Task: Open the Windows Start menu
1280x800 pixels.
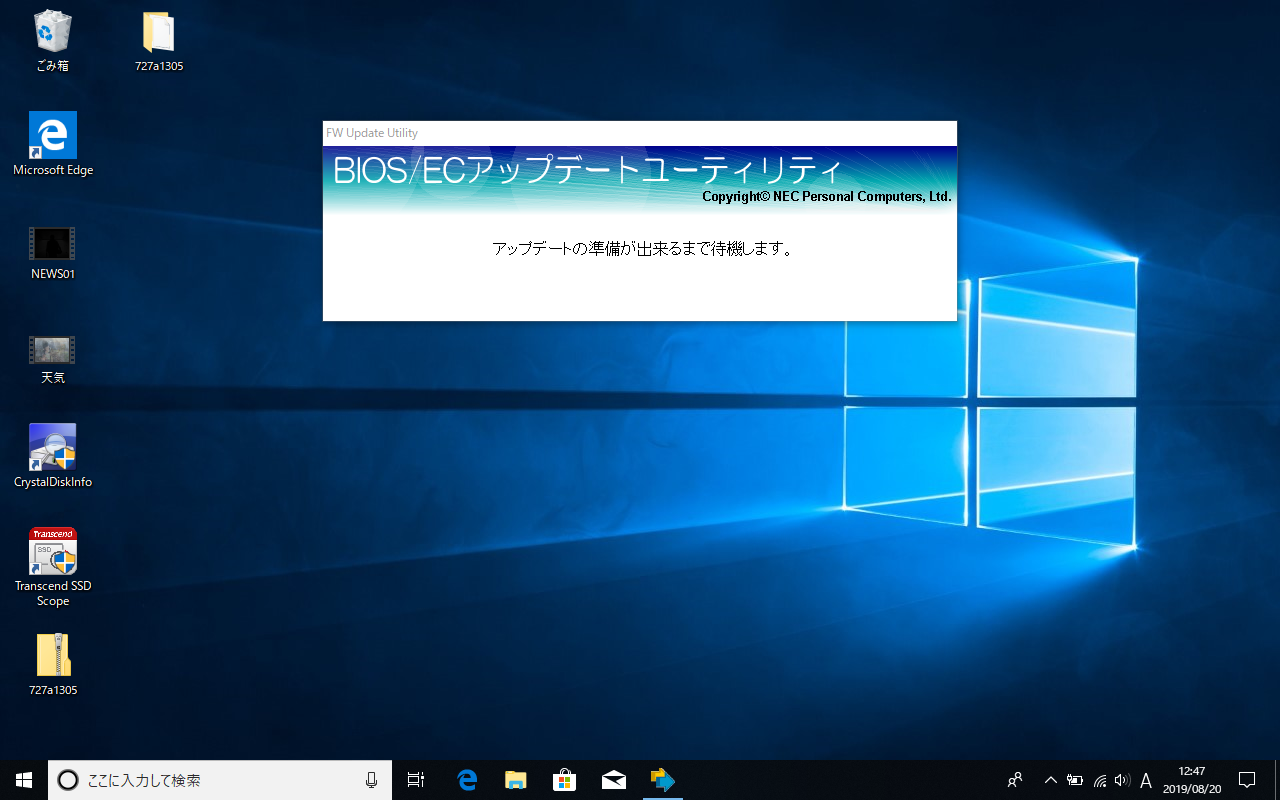Action: click(24, 780)
